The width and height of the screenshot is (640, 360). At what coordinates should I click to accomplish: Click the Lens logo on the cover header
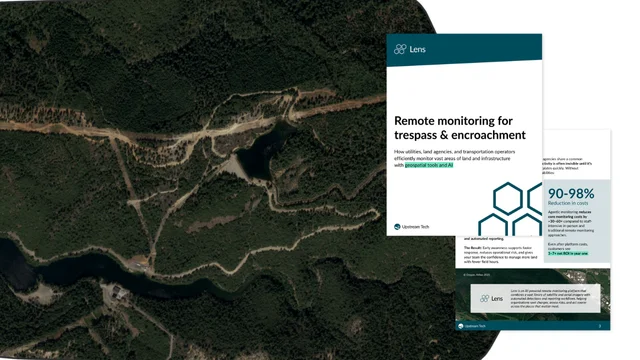(x=410, y=49)
